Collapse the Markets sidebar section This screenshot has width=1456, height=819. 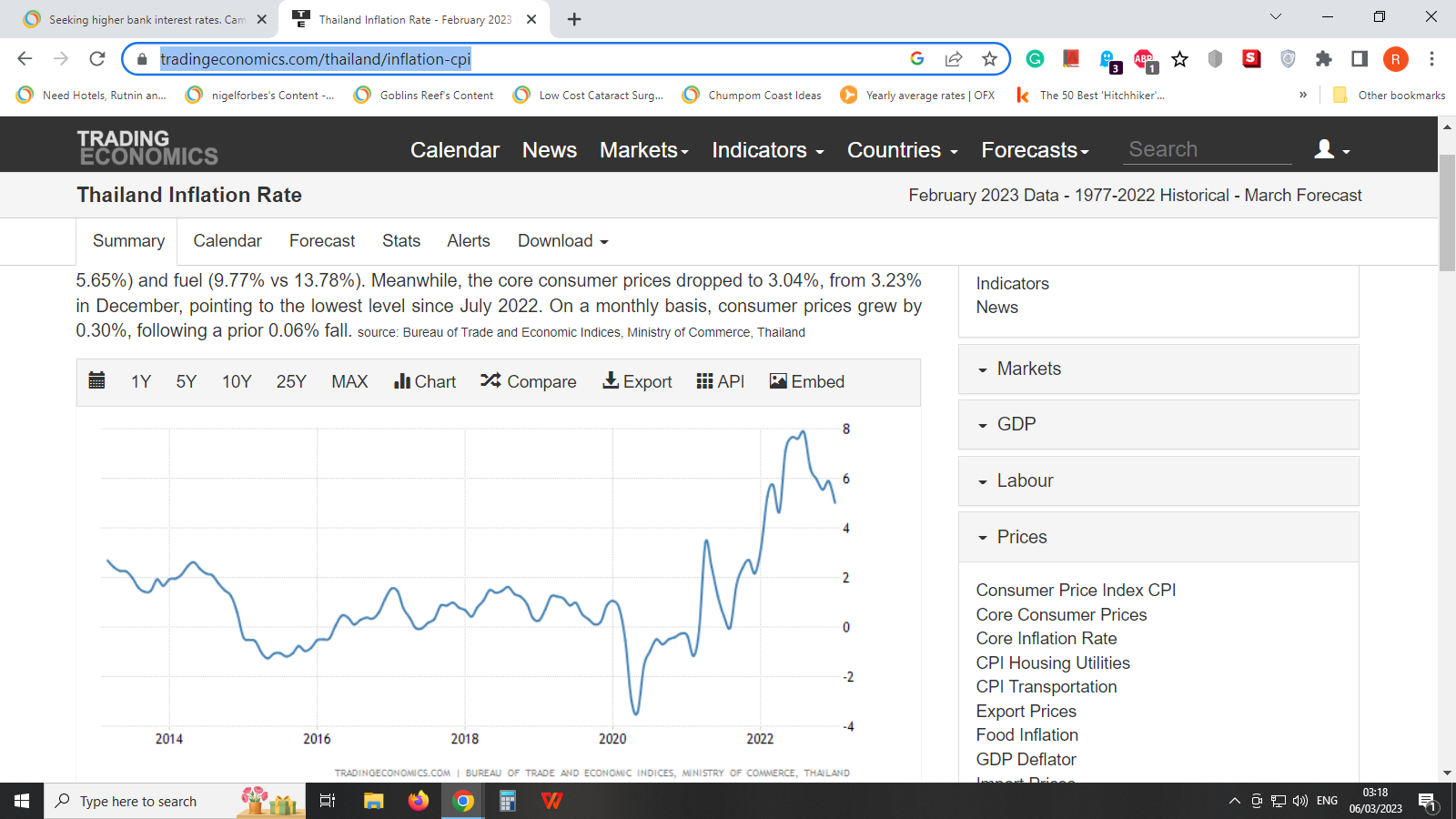[x=1158, y=369]
